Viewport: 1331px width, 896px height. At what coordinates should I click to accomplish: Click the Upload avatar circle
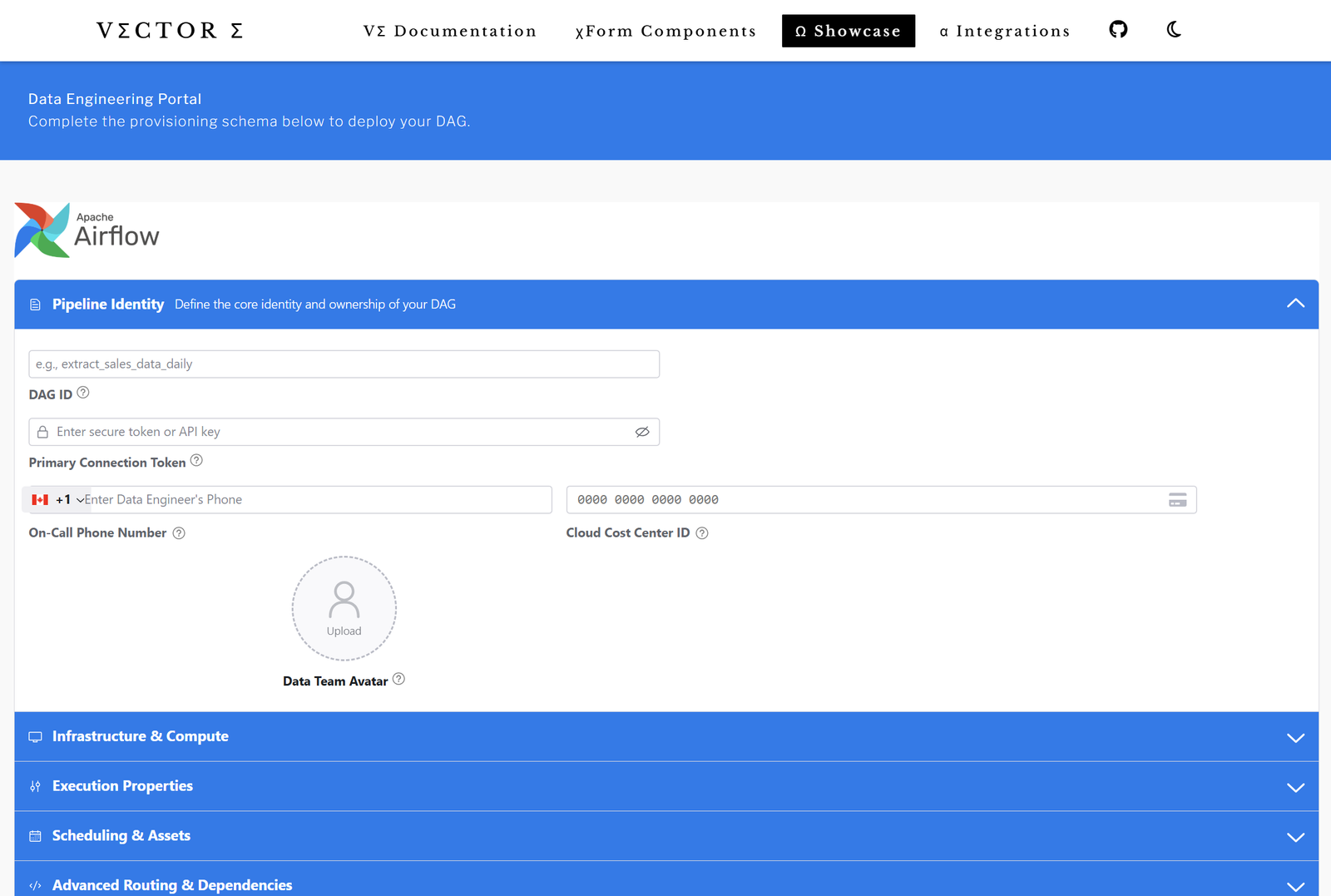[x=344, y=609]
